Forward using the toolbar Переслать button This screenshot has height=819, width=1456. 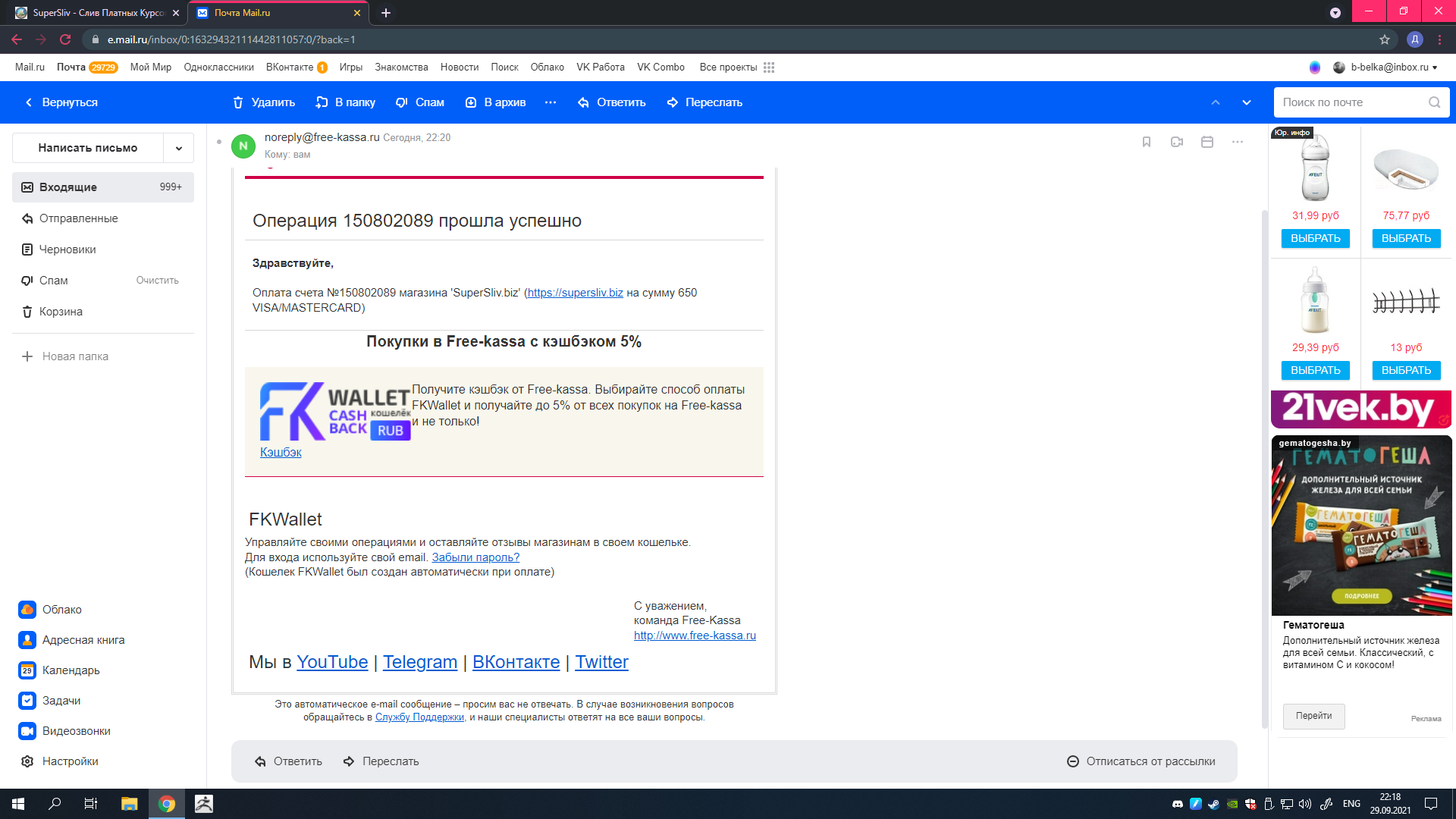coord(704,102)
